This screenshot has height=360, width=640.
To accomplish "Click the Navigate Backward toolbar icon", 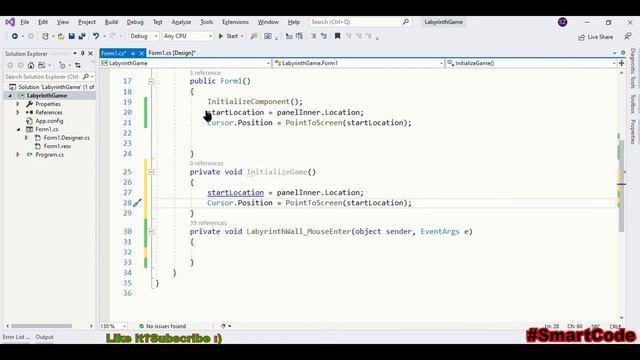I will pos(15,36).
